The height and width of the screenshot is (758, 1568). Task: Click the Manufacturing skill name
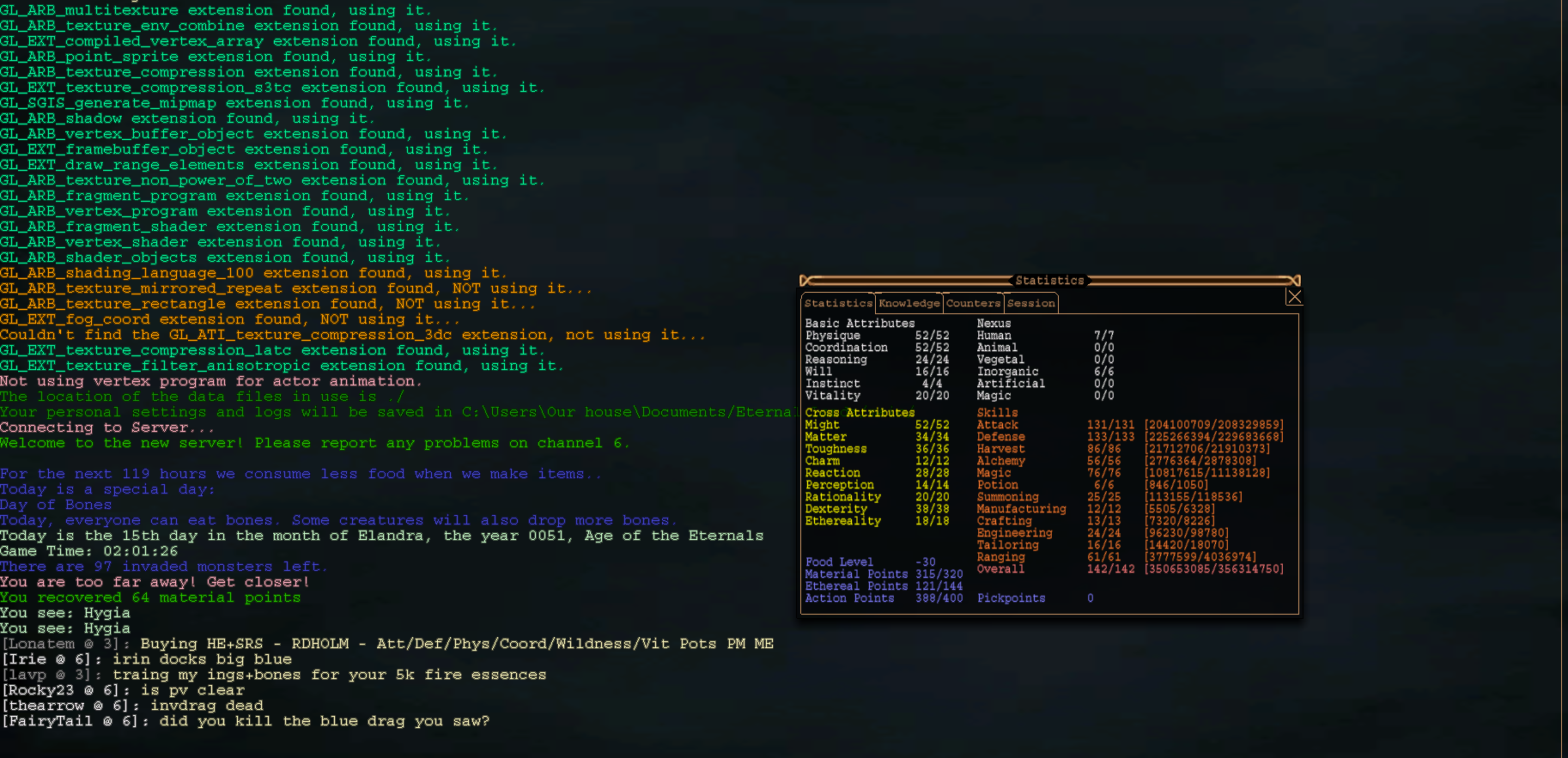pos(1021,509)
